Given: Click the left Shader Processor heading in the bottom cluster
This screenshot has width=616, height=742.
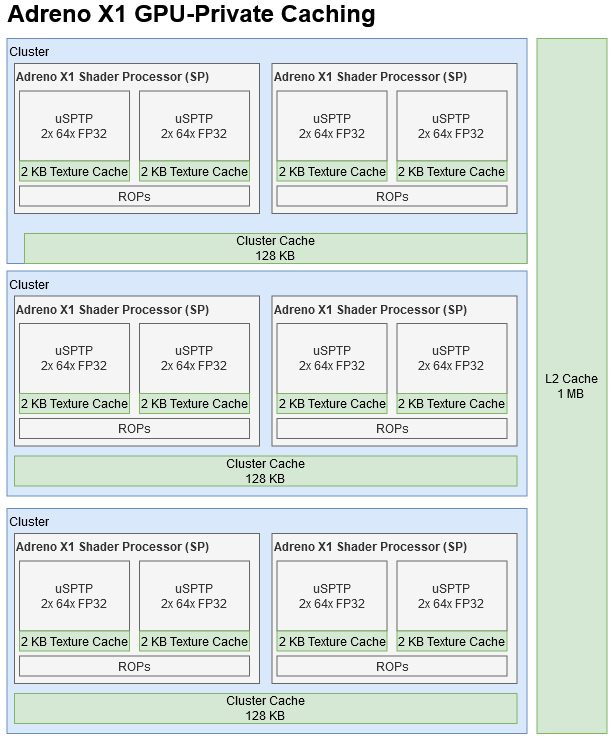Looking at the screenshot, I should coord(113,547).
